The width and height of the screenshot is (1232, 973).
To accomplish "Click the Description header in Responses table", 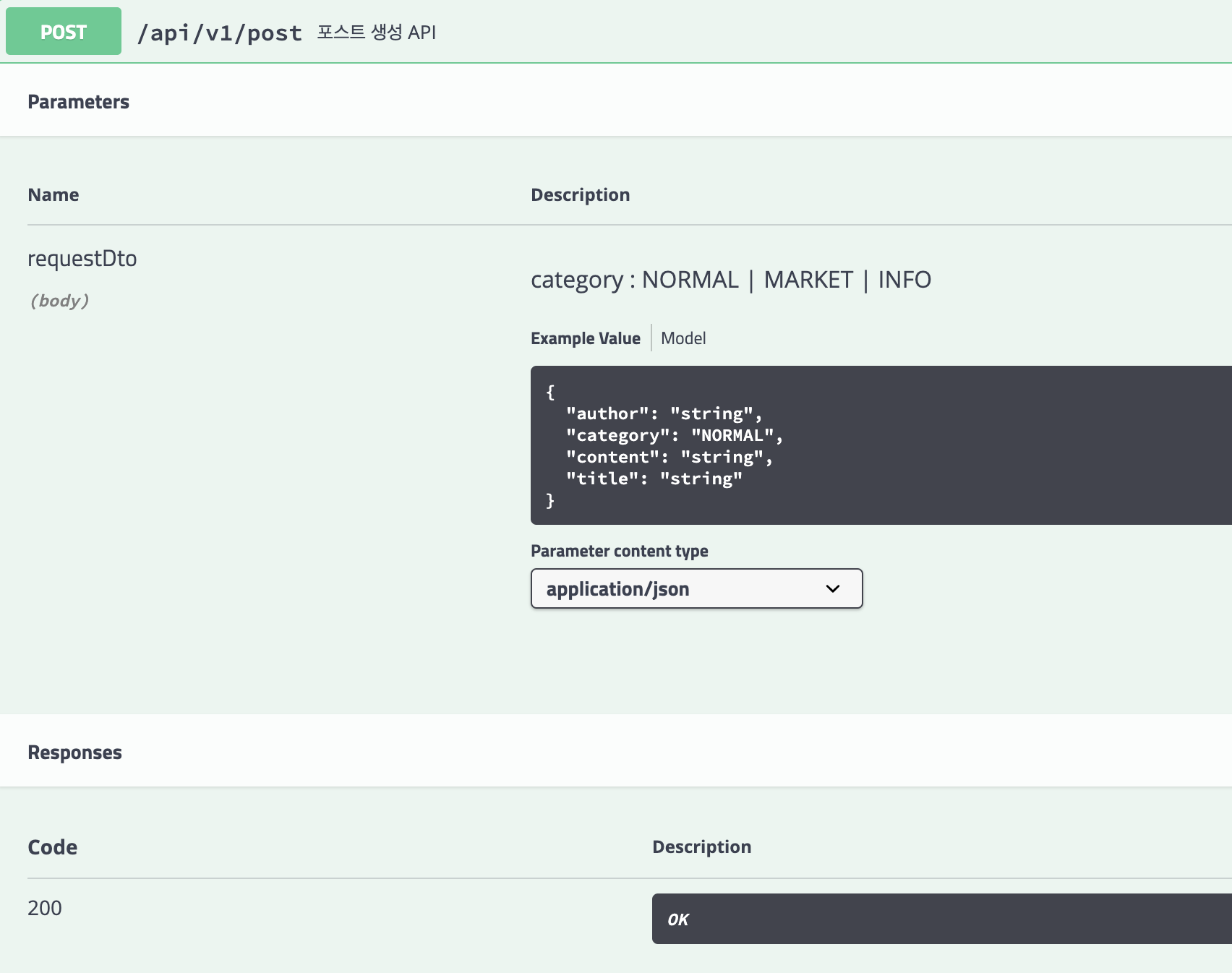I will click(x=702, y=846).
